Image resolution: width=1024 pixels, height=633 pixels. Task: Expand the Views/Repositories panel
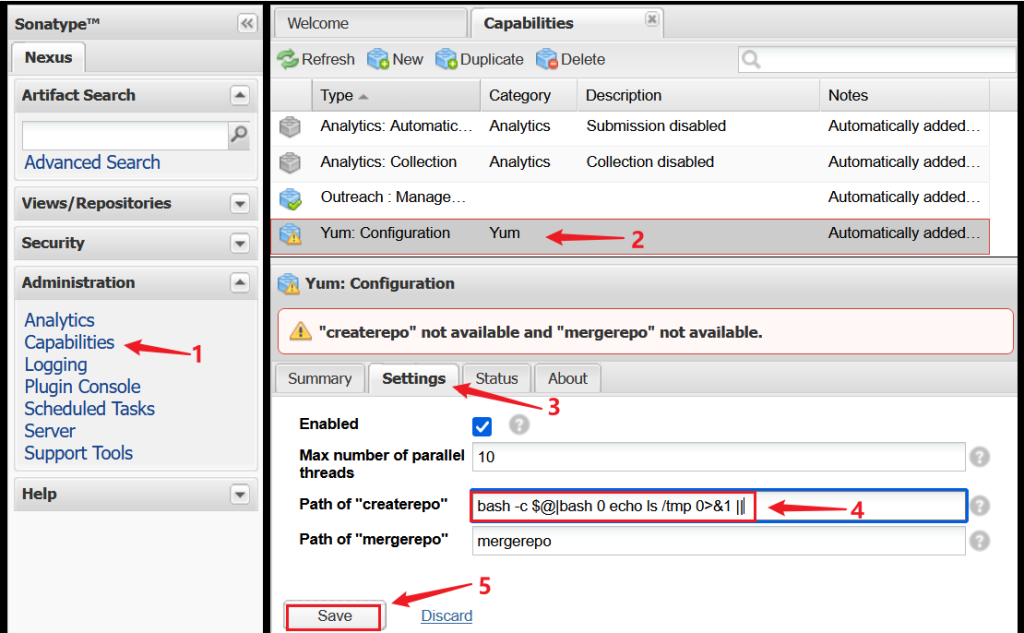point(240,204)
